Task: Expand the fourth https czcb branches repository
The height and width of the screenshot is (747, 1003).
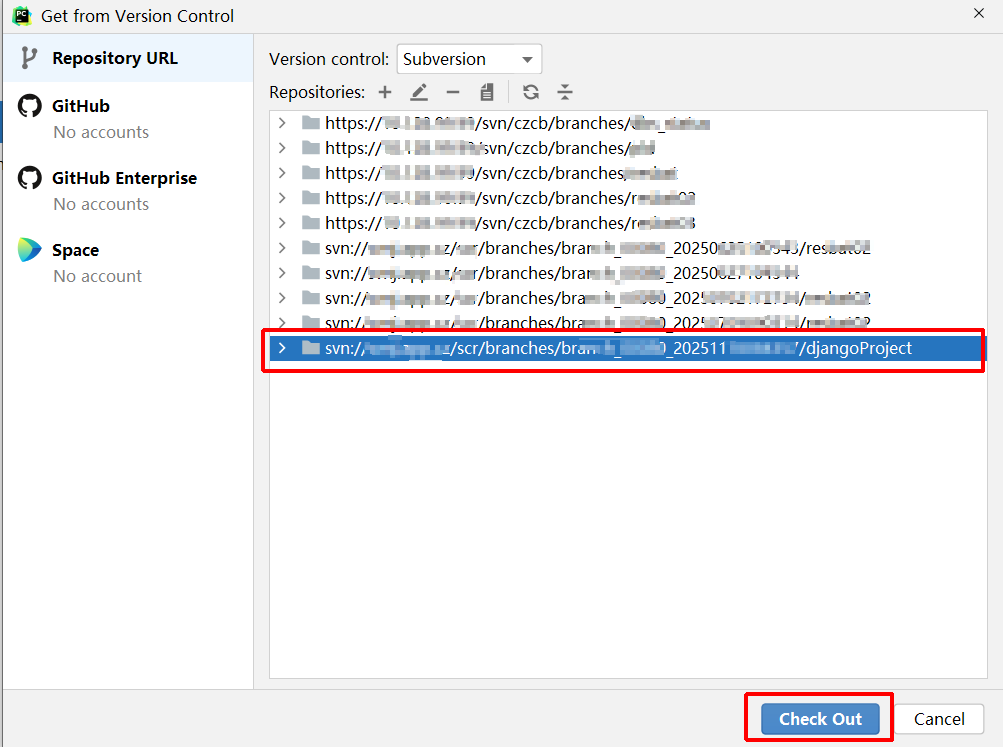Action: point(282,198)
